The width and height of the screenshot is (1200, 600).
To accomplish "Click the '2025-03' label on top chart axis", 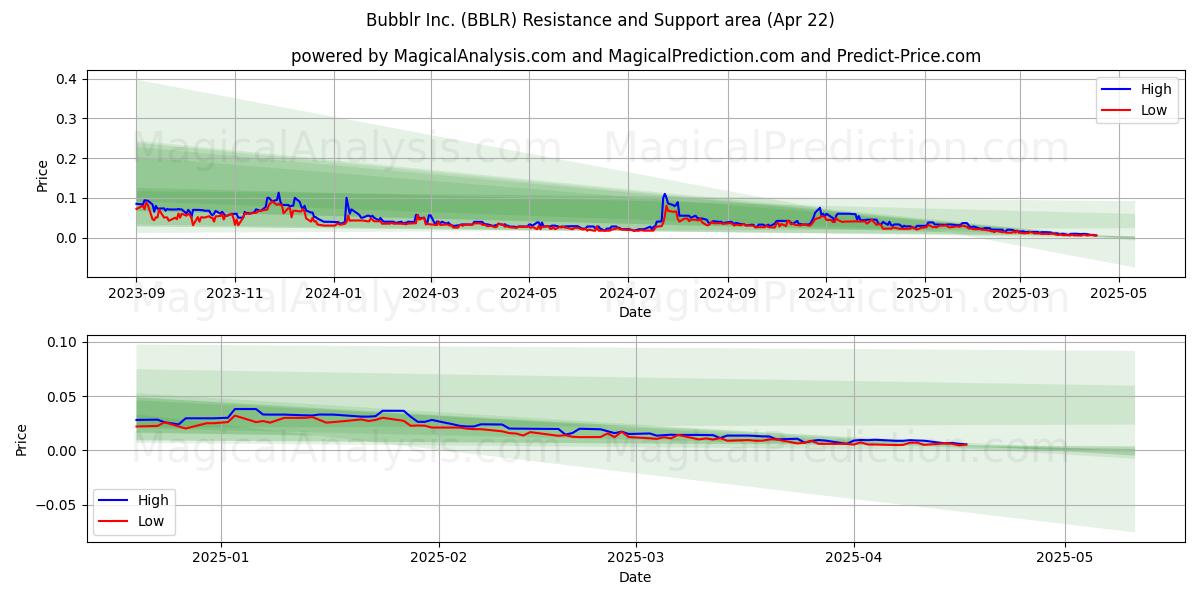I will (1020, 294).
